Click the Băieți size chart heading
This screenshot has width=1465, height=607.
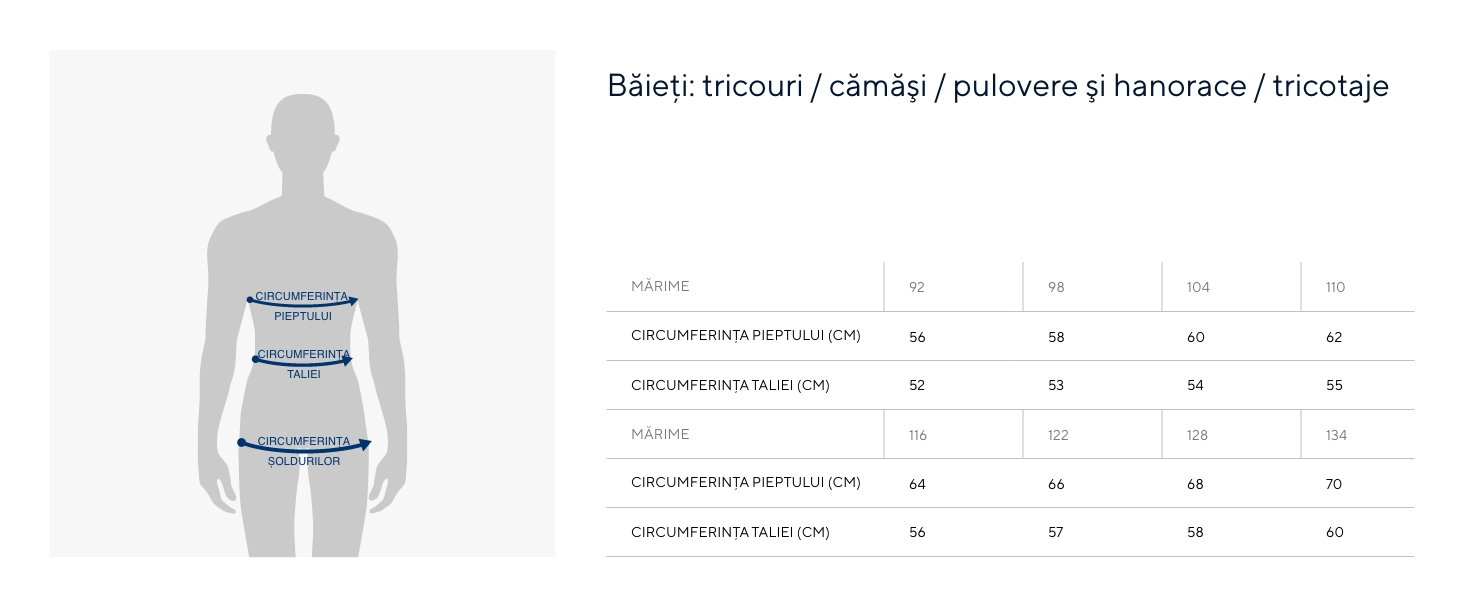tap(997, 86)
